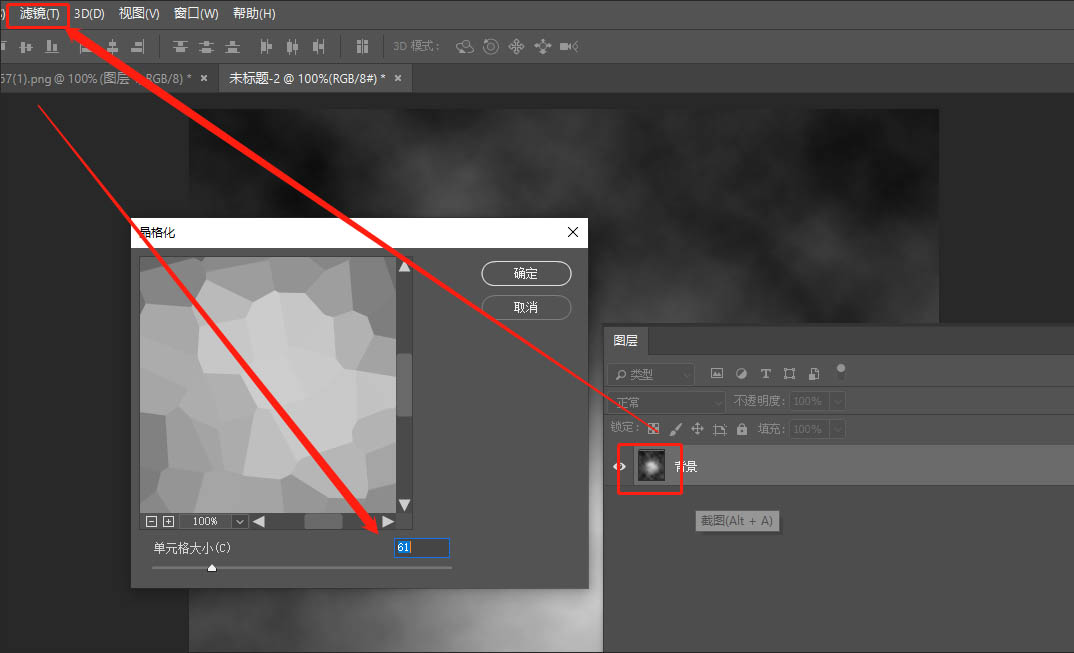Click the cell size value input field
The height and width of the screenshot is (653, 1074).
coord(421,547)
